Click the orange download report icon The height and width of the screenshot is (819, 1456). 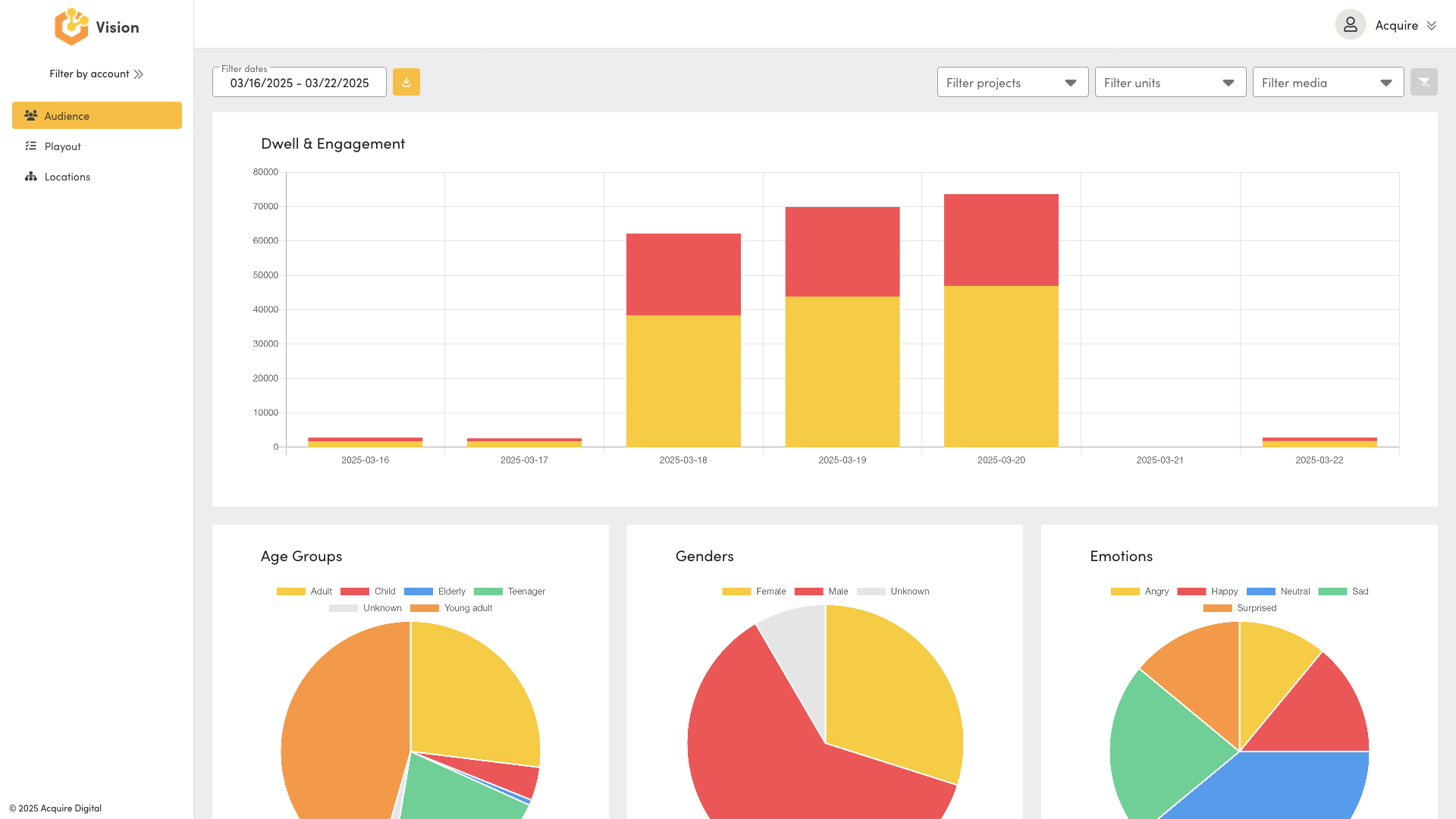click(x=406, y=82)
